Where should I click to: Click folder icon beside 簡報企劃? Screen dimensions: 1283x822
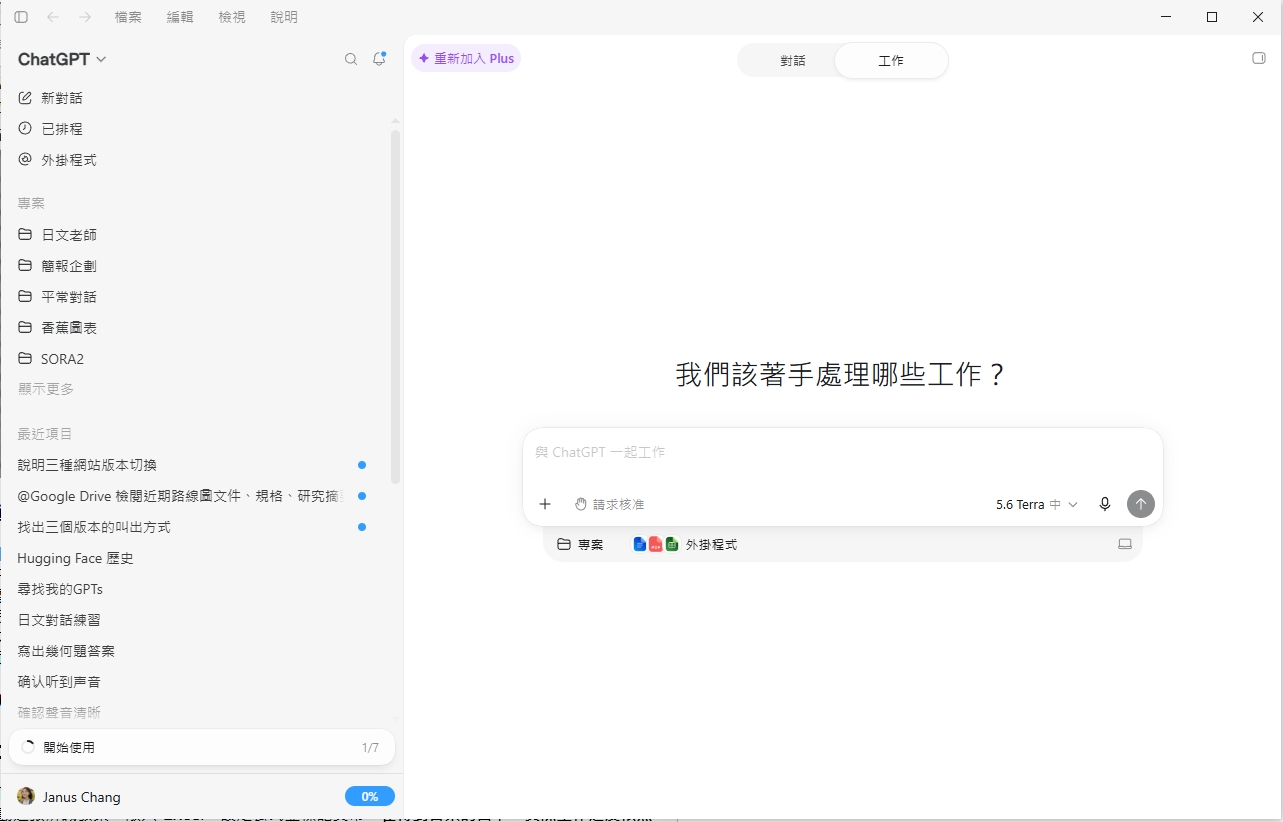point(25,266)
